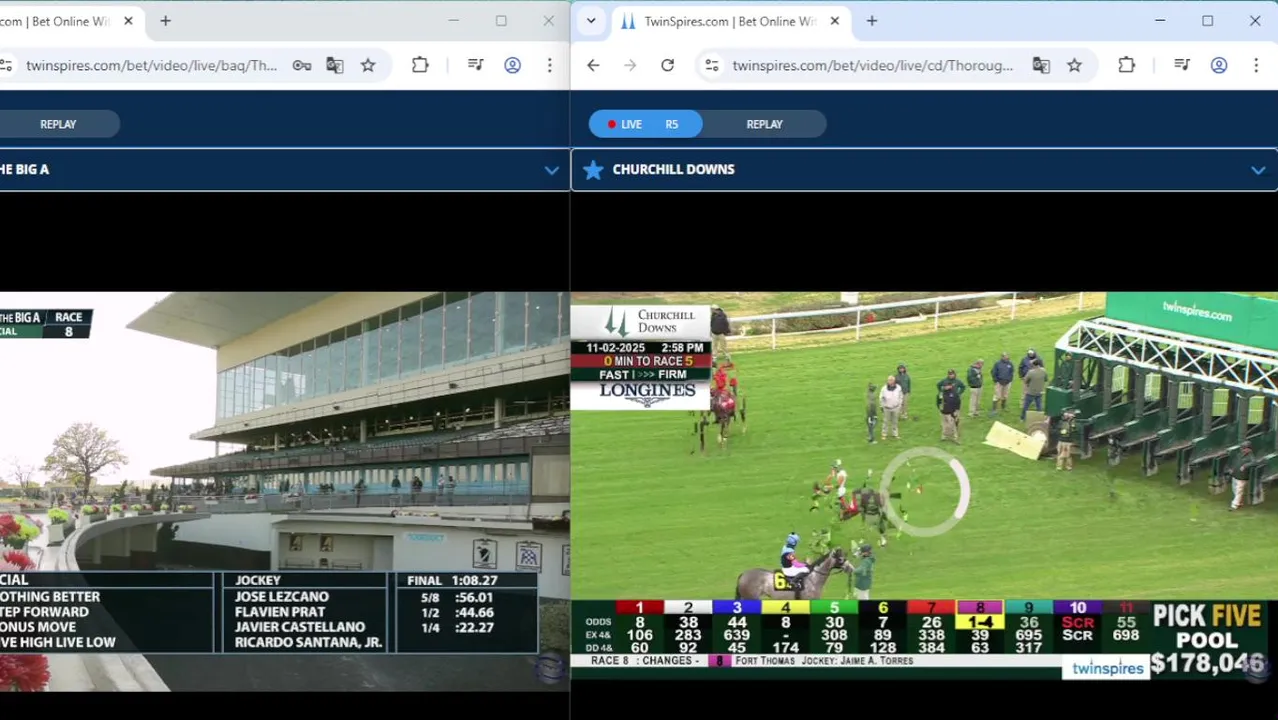Open Chrome three-dot menu in left window
Screen dimensions: 1278x720
pos(549,66)
